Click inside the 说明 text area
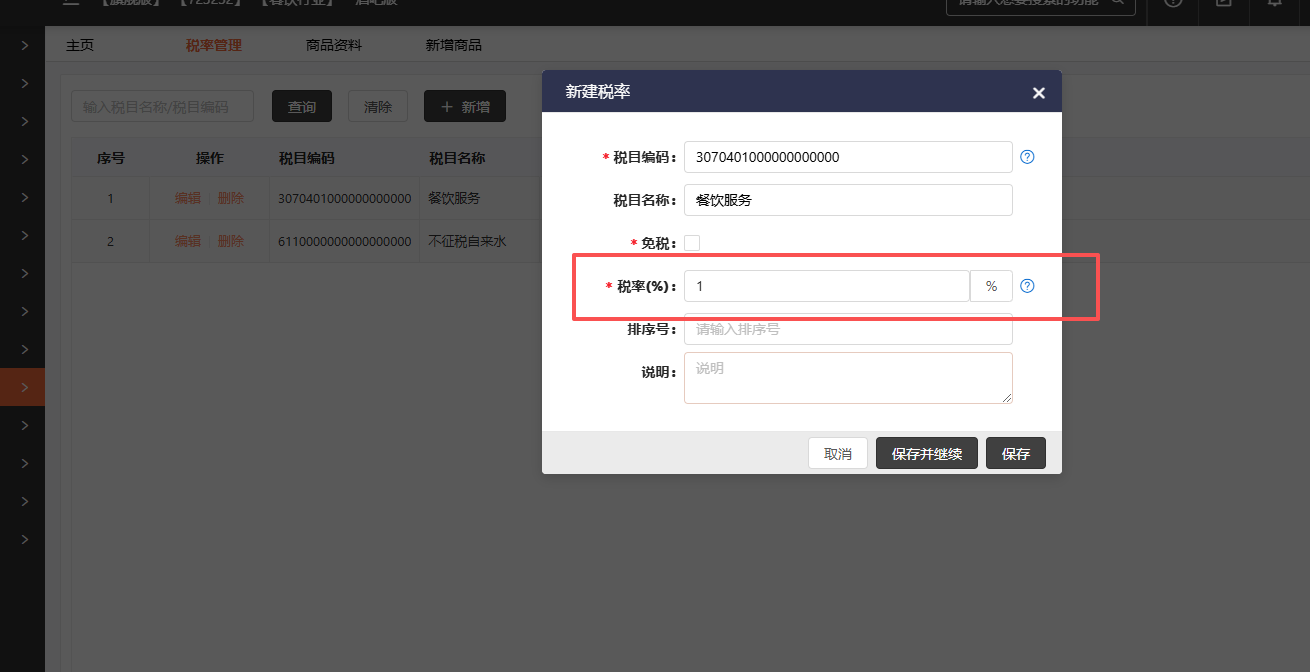 tap(848, 378)
